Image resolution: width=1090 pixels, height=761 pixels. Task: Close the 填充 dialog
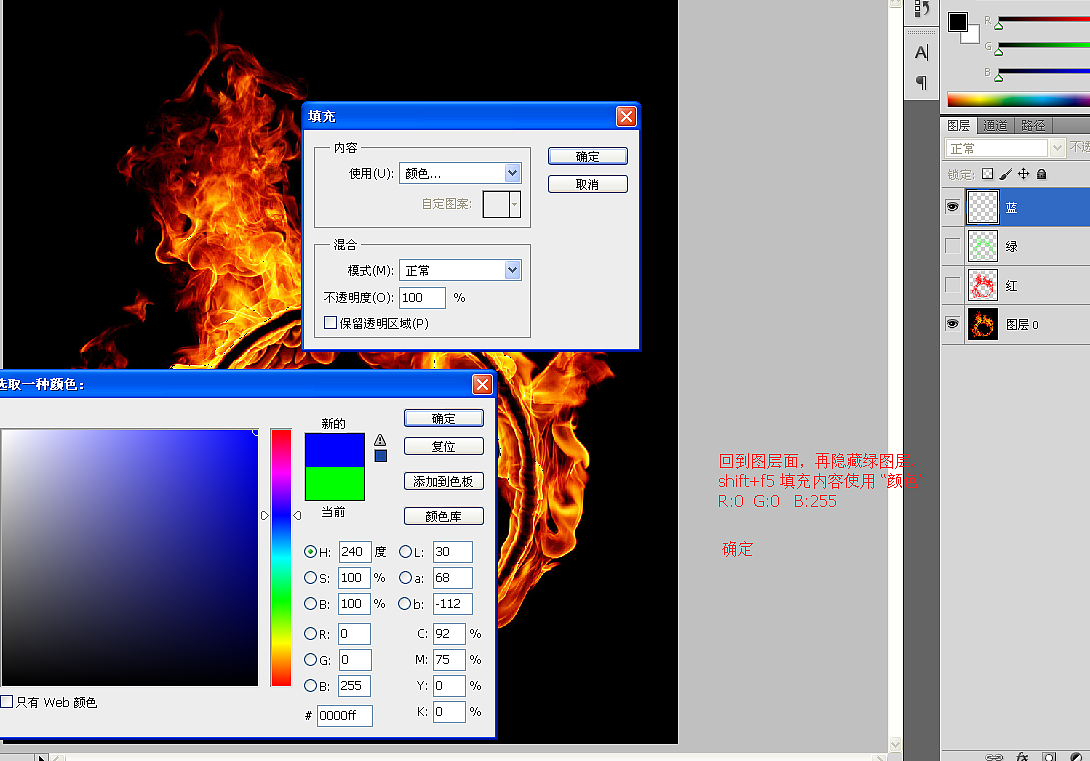point(626,116)
